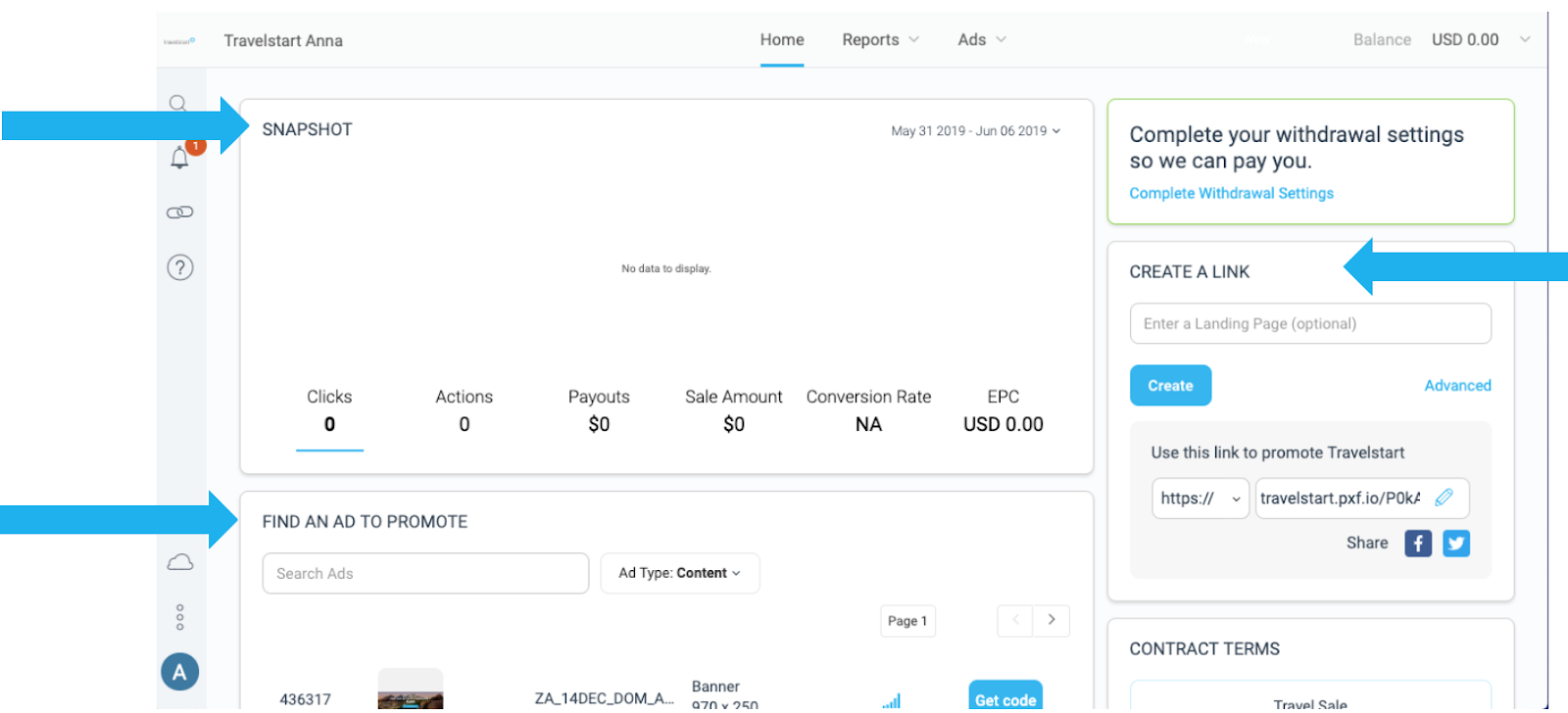
Task: Share the link on Facebook
Action: (1418, 544)
